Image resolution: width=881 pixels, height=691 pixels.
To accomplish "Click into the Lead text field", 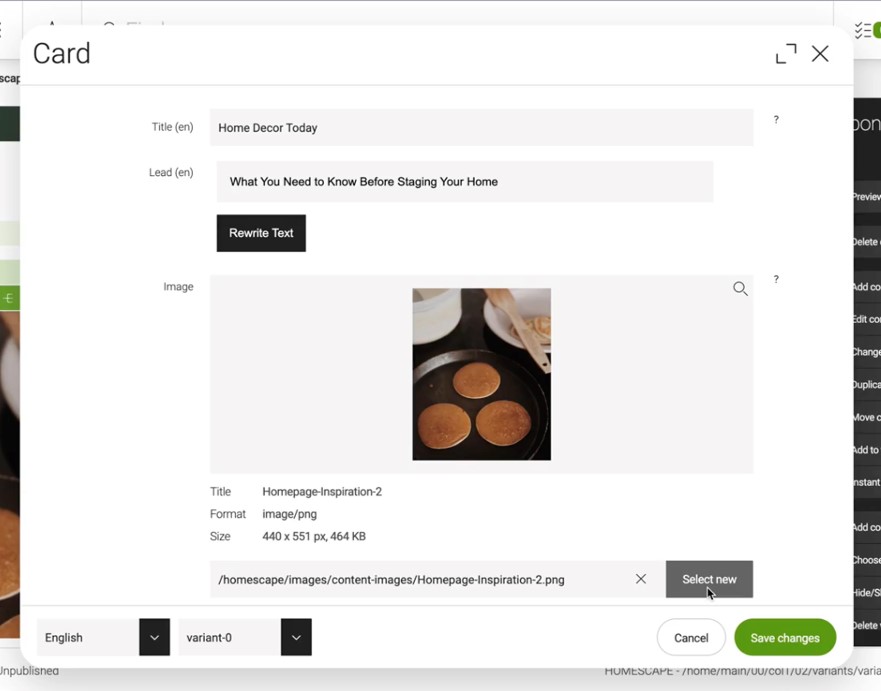I will 465,182.
